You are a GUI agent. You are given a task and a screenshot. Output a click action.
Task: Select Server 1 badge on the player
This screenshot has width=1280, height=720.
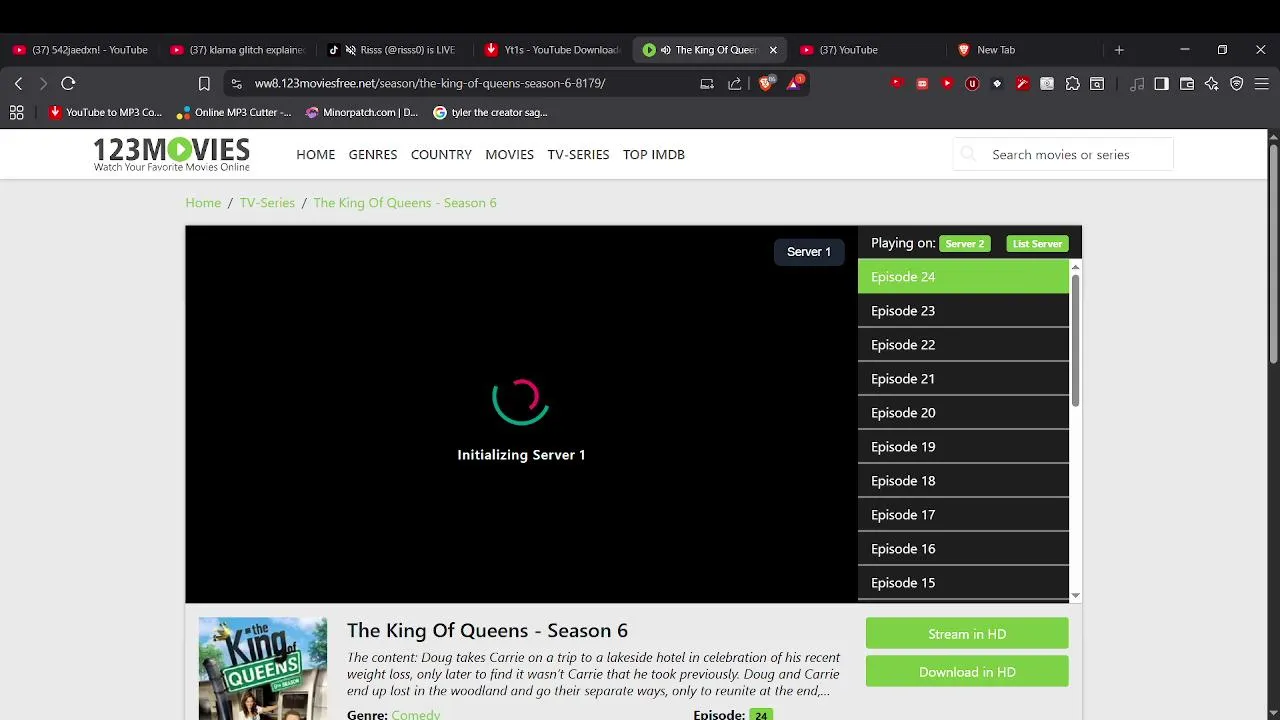[x=809, y=252]
